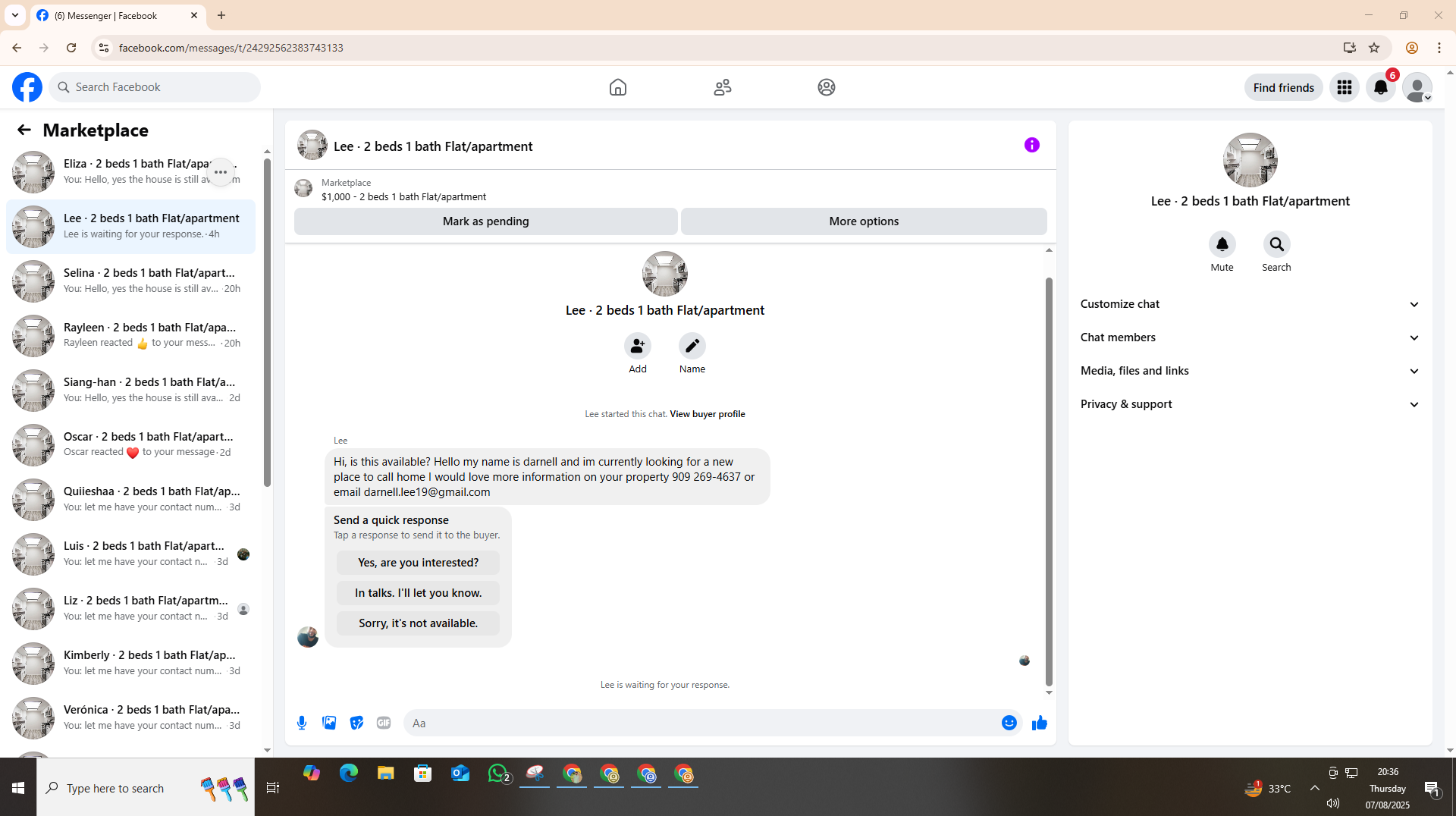
Task: Expand Media, files and links section
Action: point(1250,371)
